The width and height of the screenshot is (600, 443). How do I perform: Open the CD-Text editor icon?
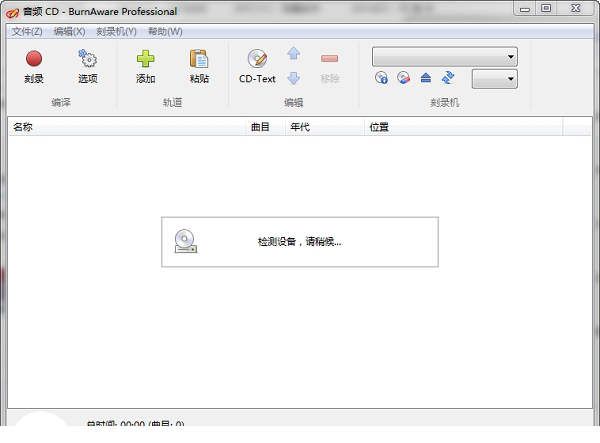[257, 59]
